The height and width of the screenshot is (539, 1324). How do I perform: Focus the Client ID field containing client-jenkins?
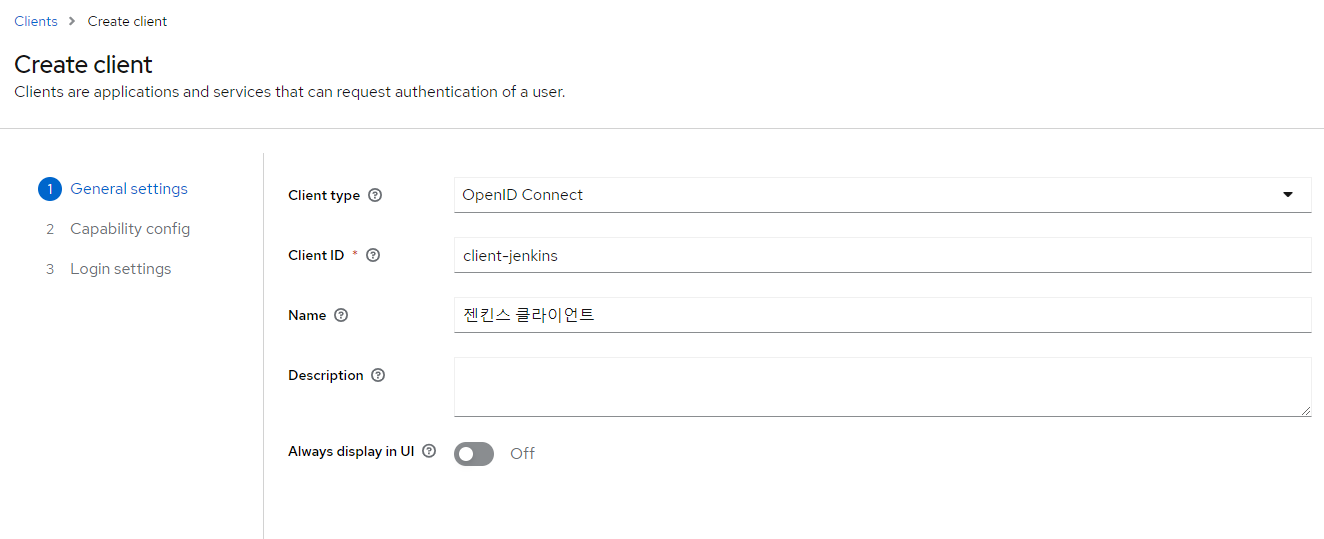tap(882, 255)
